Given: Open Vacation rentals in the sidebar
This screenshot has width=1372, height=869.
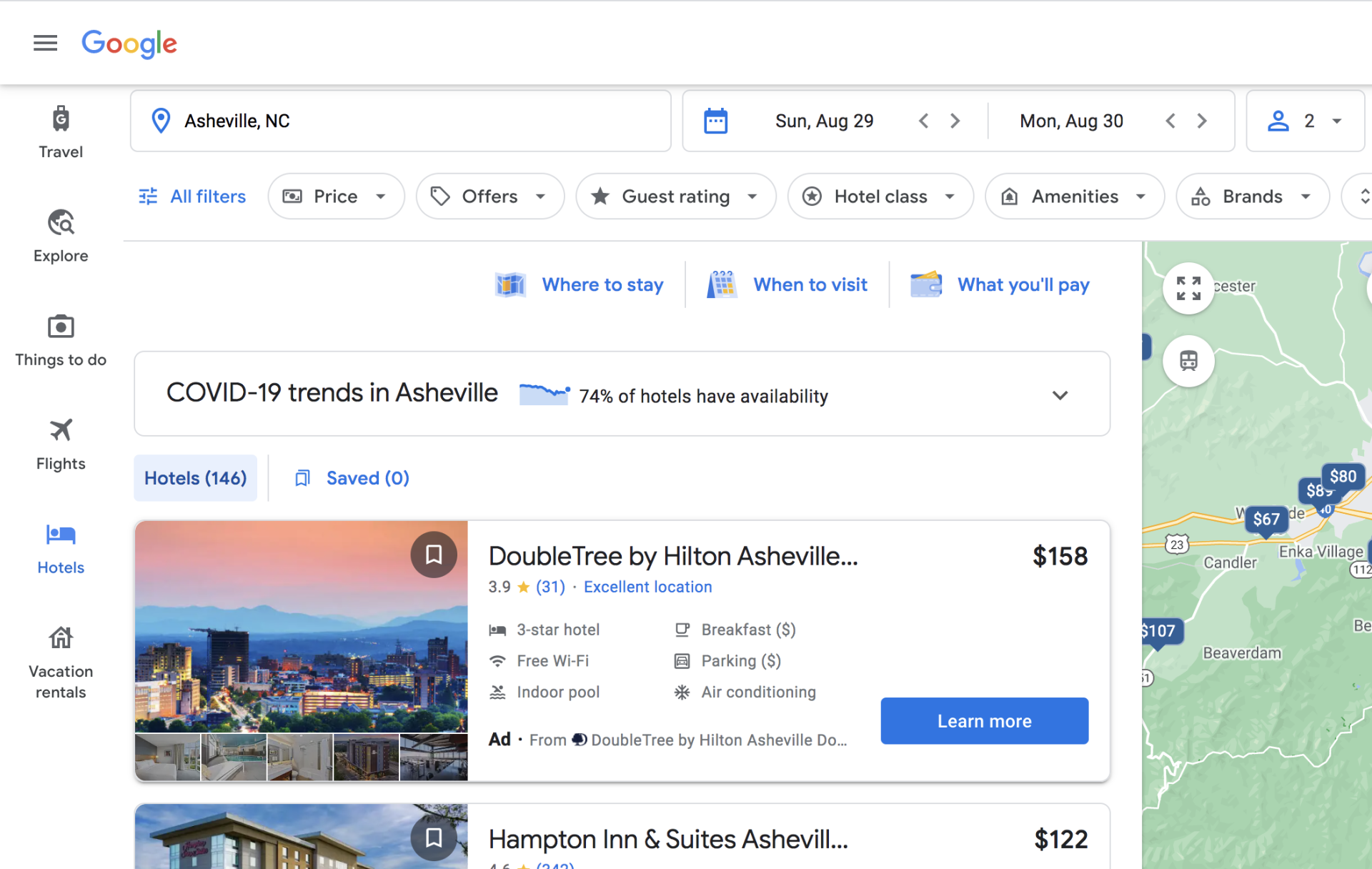Looking at the screenshot, I should point(61,662).
